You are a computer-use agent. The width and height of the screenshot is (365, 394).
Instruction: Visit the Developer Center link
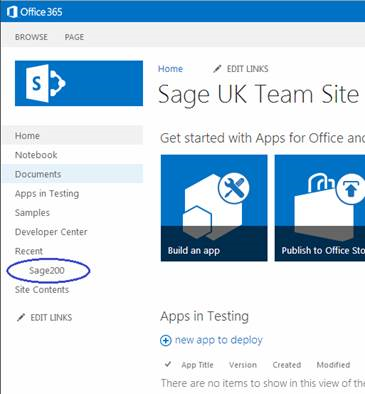[x=51, y=232]
